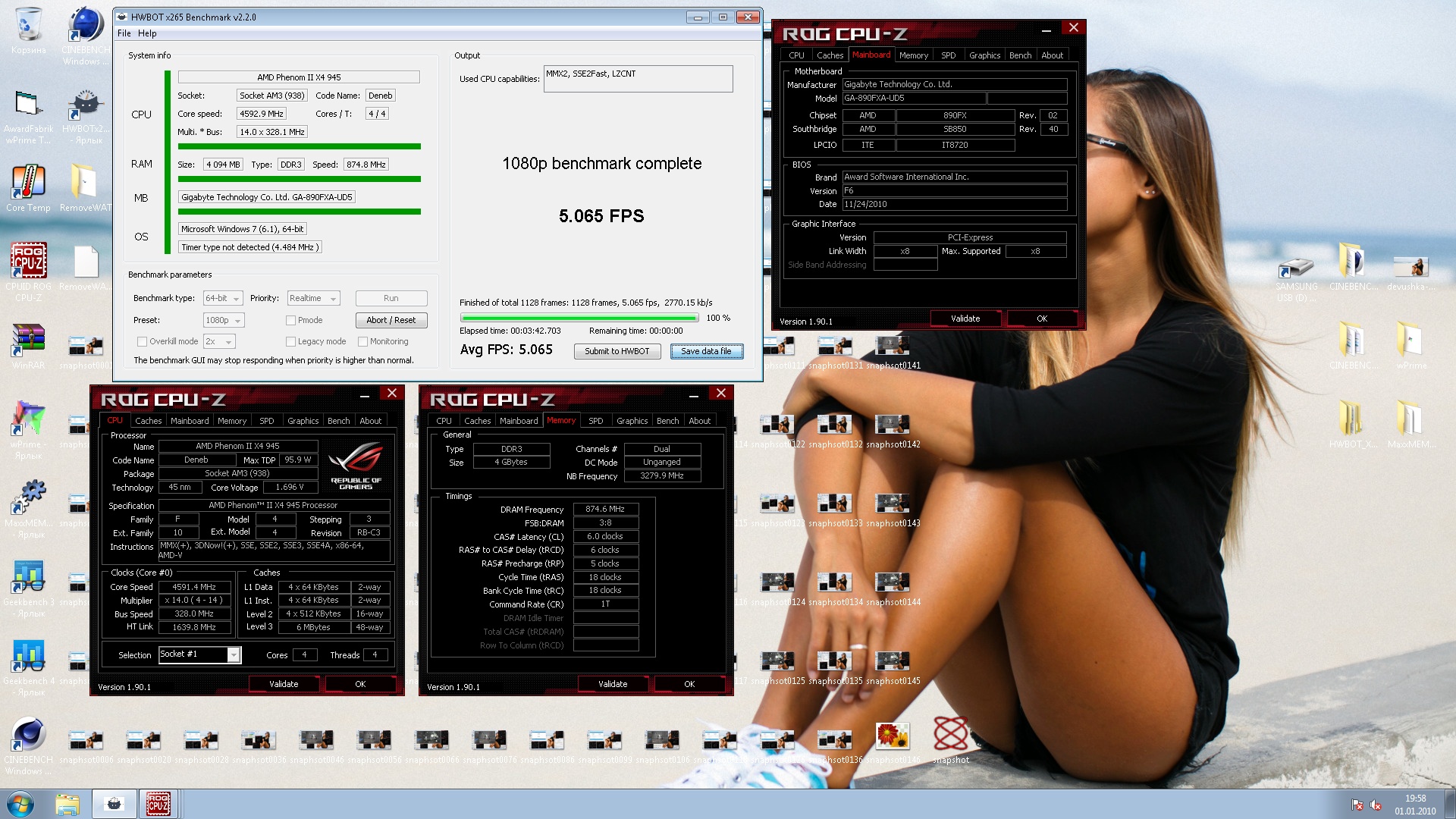Switch to Memory tab in Mainboard CPU-Z window
The height and width of the screenshot is (819, 1456).
(x=913, y=55)
